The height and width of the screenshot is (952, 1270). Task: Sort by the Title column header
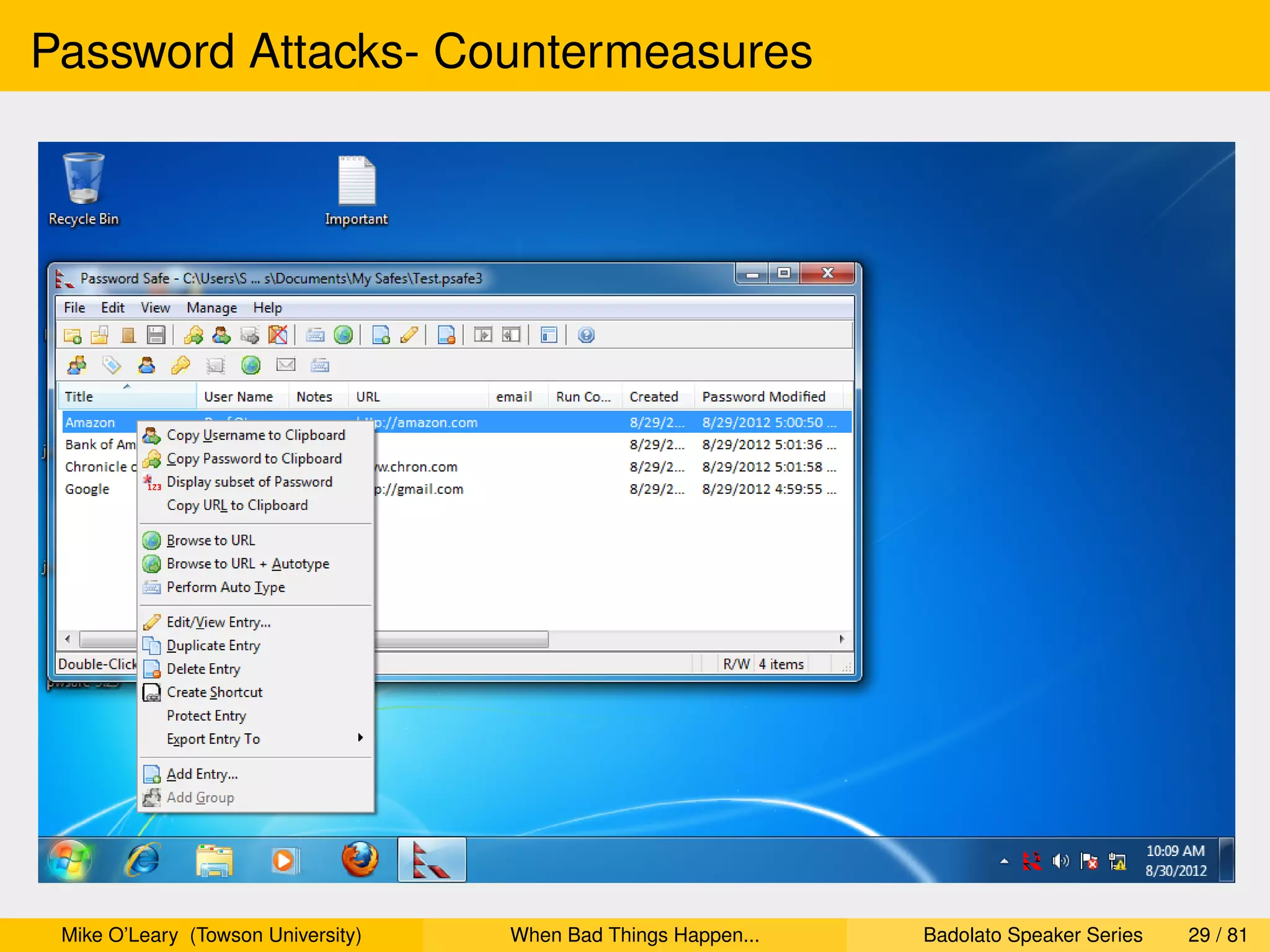pyautogui.click(x=127, y=397)
